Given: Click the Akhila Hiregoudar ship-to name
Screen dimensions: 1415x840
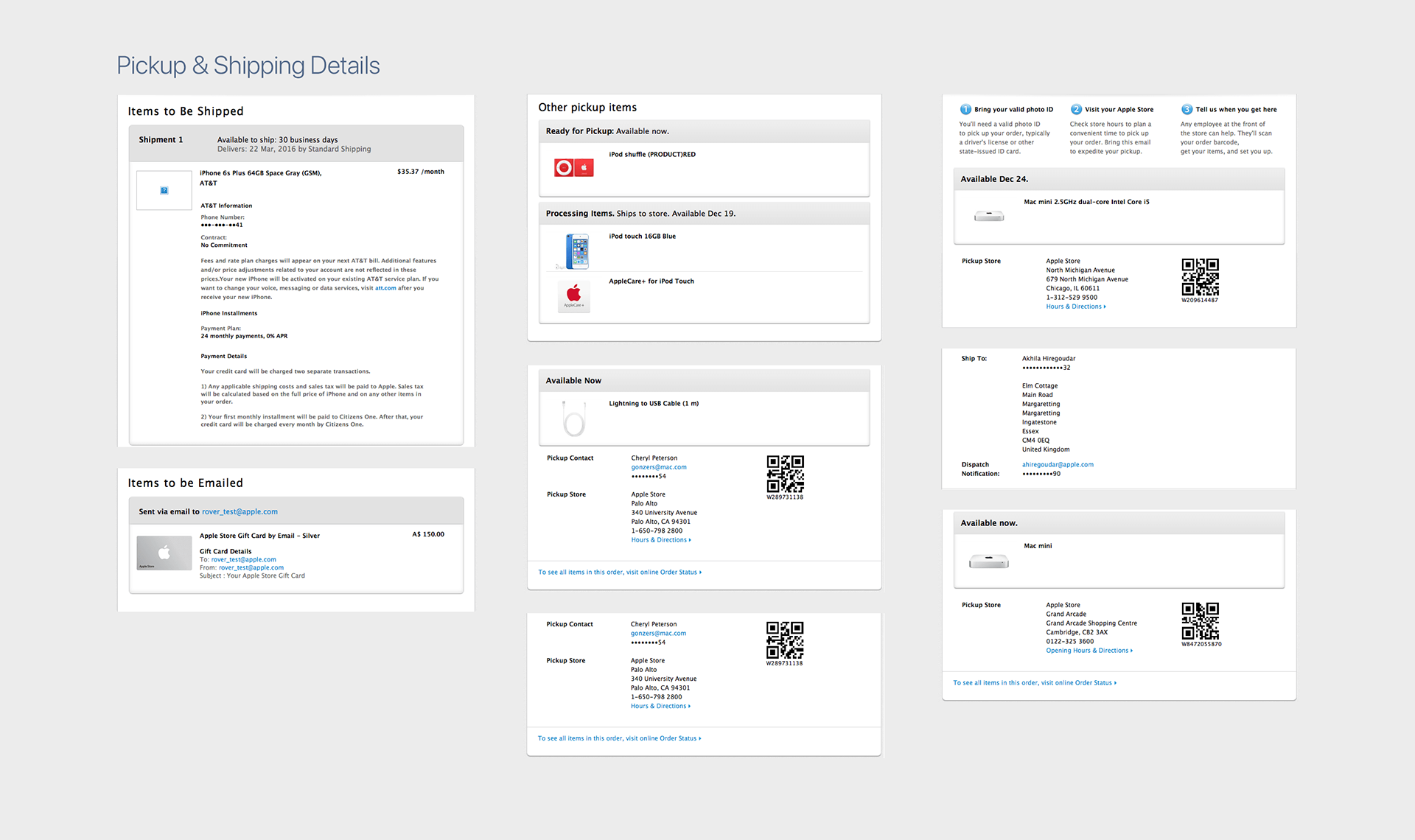Looking at the screenshot, I should pos(1049,359).
